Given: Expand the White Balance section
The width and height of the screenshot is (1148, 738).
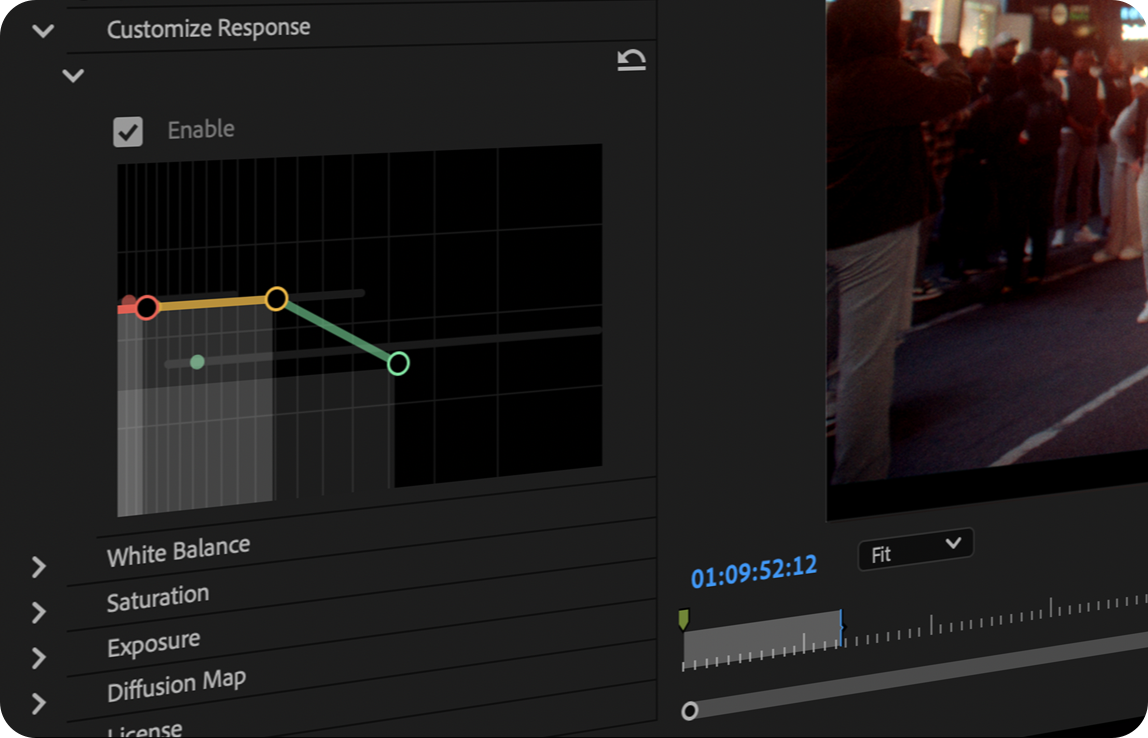Looking at the screenshot, I should coord(39,567).
